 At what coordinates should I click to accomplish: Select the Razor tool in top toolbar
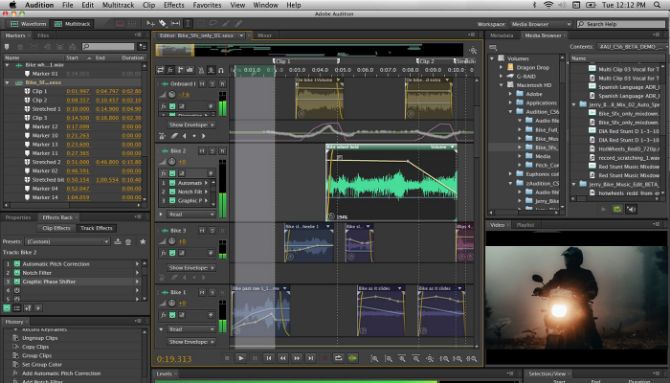coord(163,24)
